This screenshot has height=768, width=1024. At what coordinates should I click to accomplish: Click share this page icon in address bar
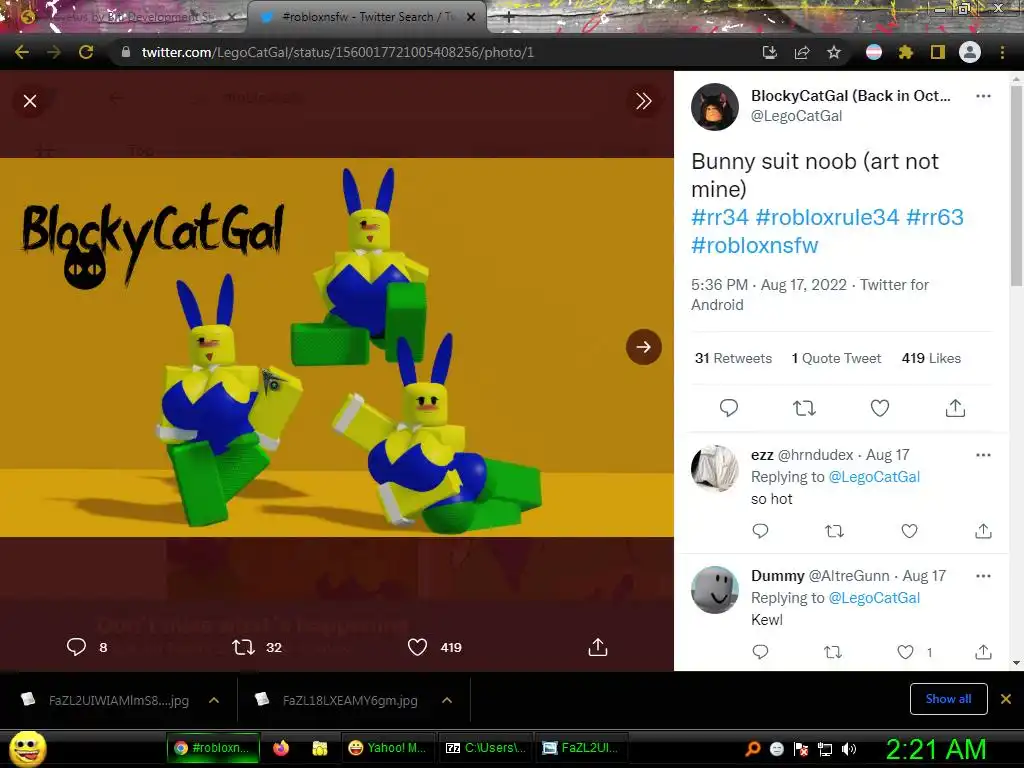click(x=802, y=52)
